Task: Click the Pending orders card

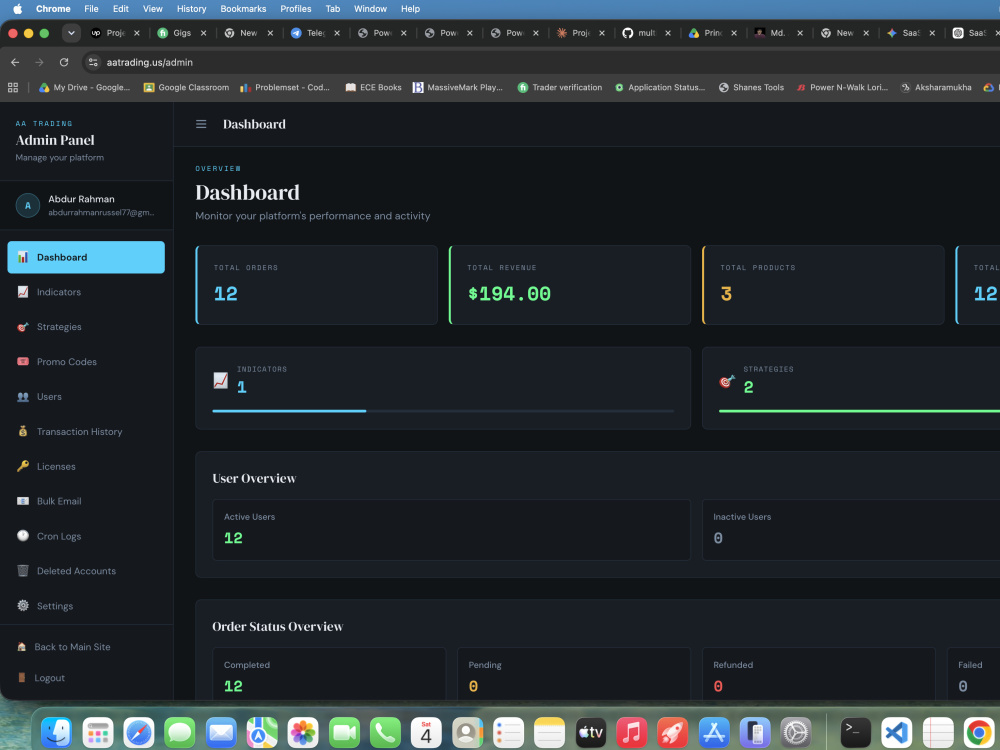Action: pyautogui.click(x=574, y=673)
